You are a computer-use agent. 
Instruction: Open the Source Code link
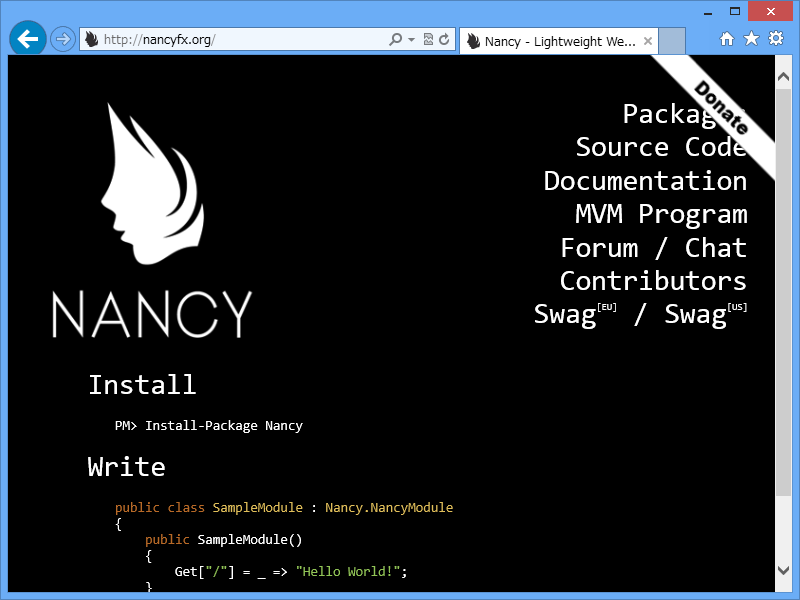click(661, 147)
